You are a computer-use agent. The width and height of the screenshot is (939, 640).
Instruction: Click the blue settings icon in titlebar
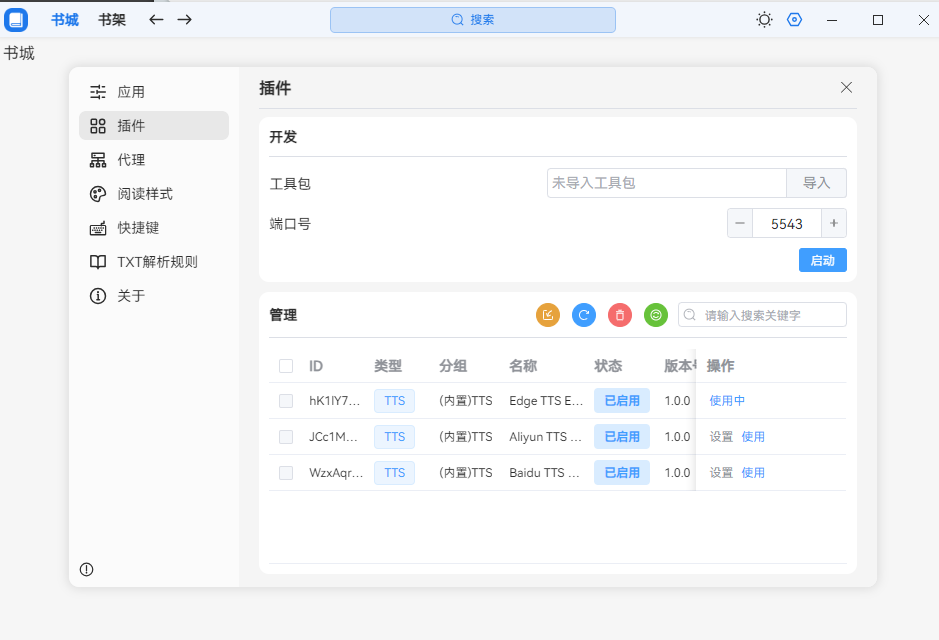pyautogui.click(x=794, y=19)
